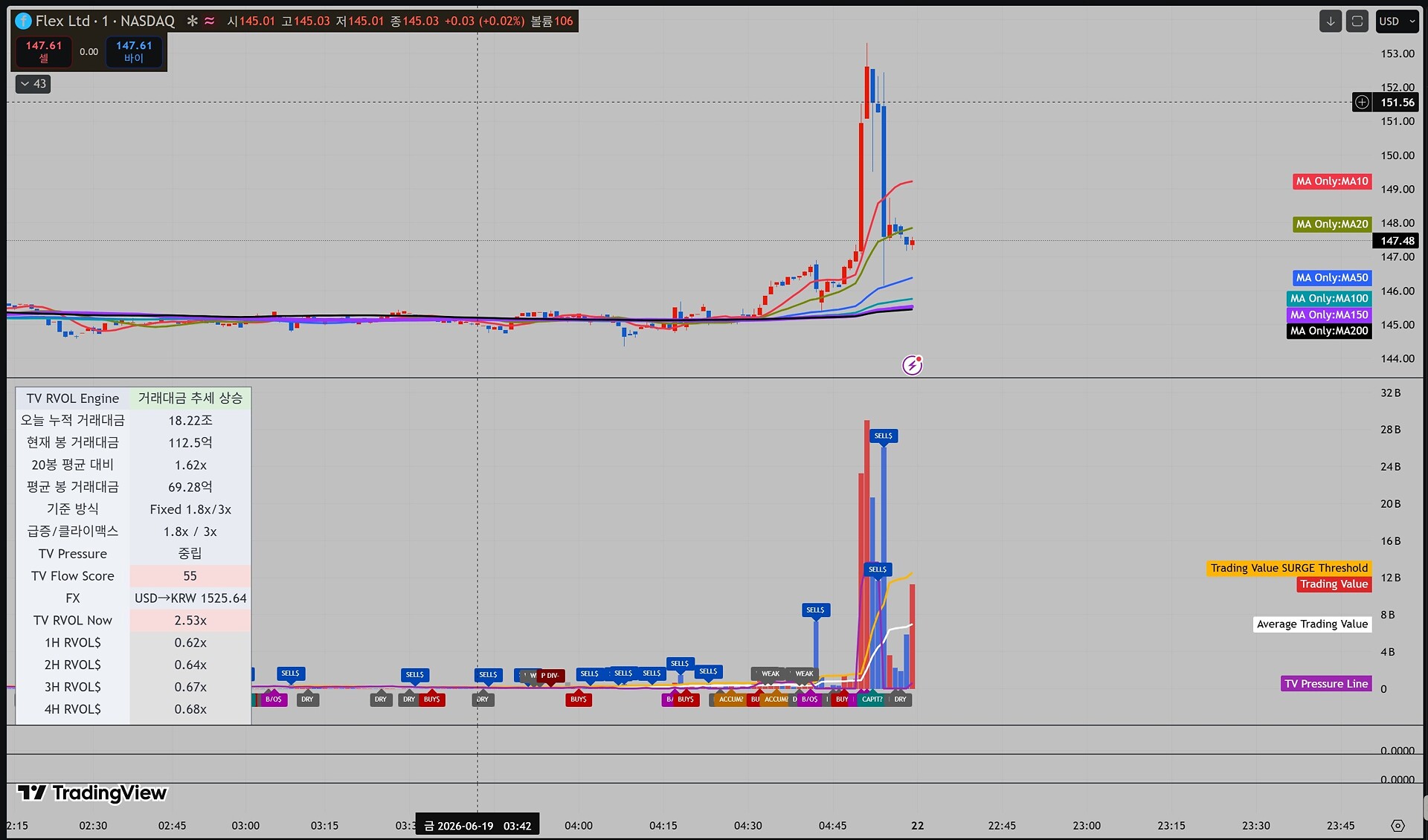Viewport: 1428px width, 840px height.
Task: Click the 147.61 buy (바이) button
Action: tap(134, 51)
